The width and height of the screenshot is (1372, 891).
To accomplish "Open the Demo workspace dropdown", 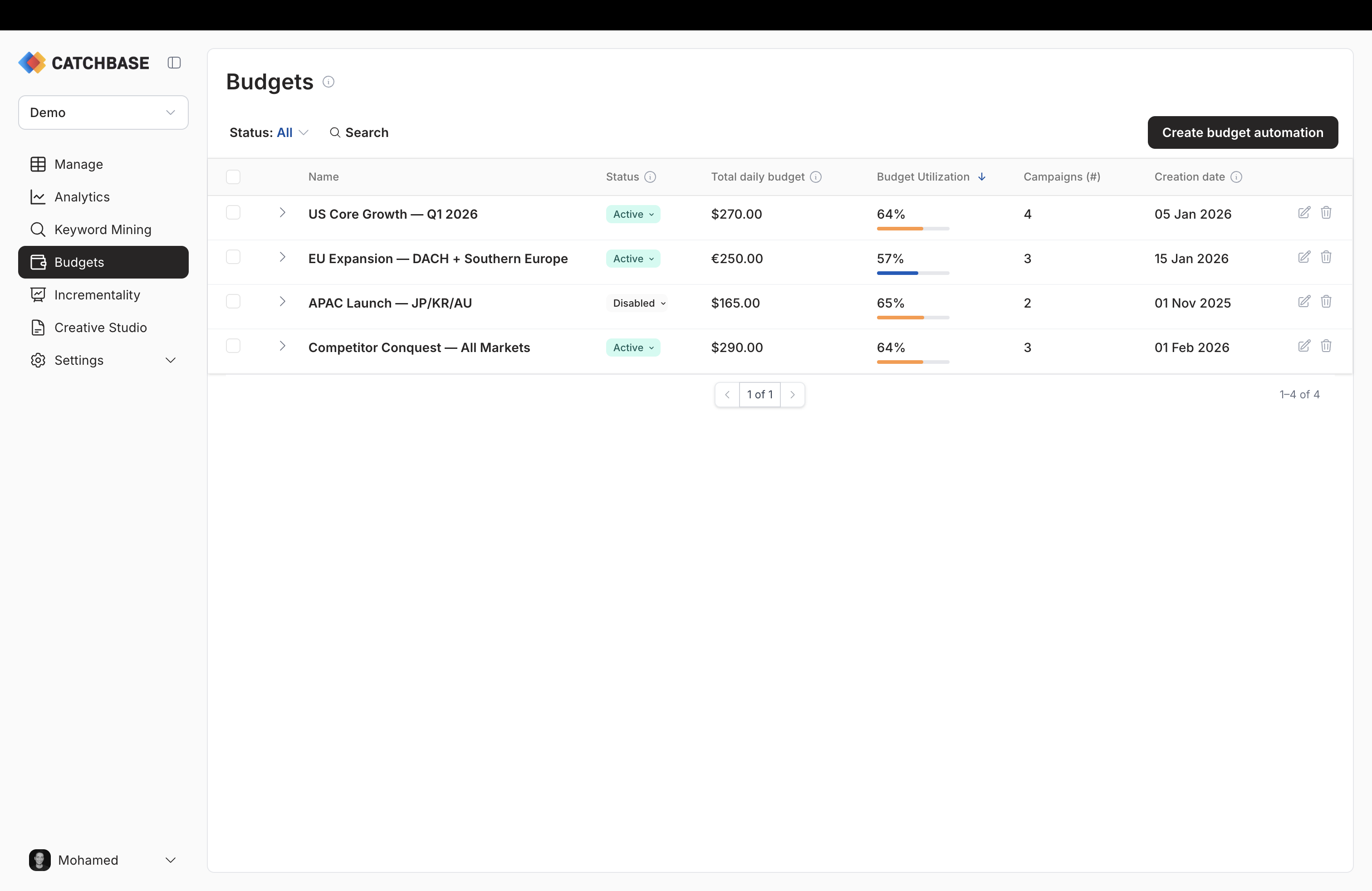I will tap(103, 113).
